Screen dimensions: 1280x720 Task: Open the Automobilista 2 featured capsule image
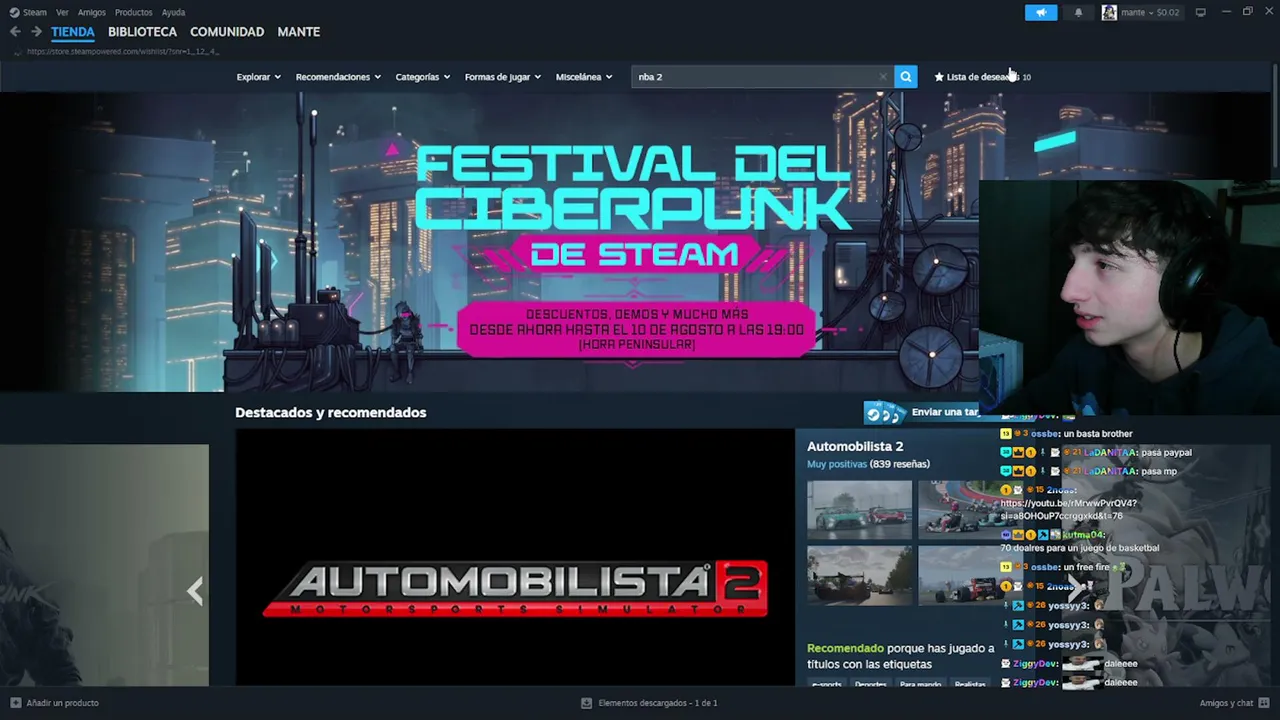tap(515, 558)
